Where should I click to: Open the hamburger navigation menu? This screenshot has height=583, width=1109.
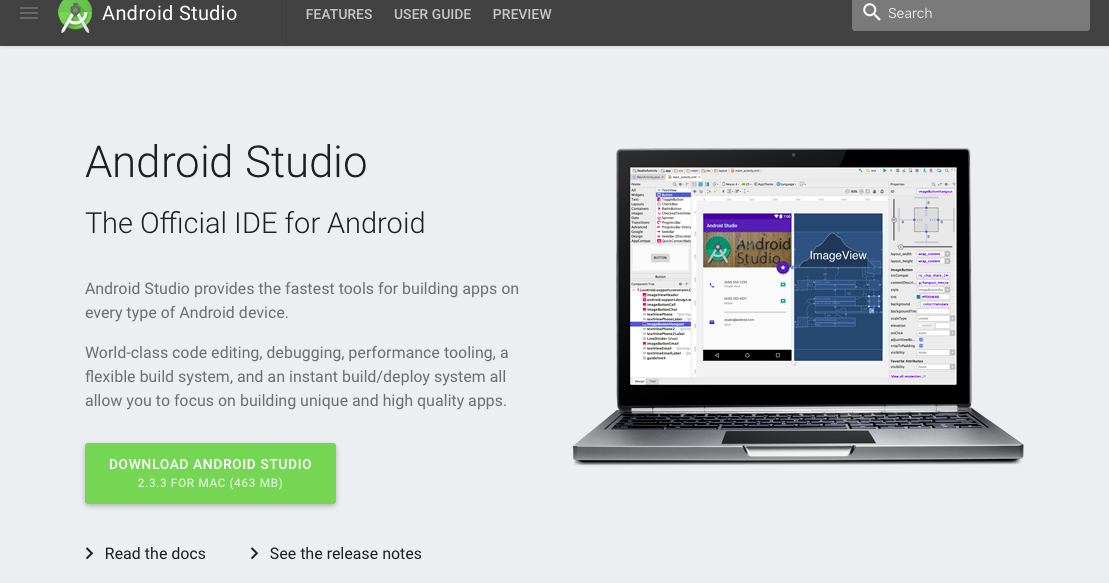tap(29, 13)
